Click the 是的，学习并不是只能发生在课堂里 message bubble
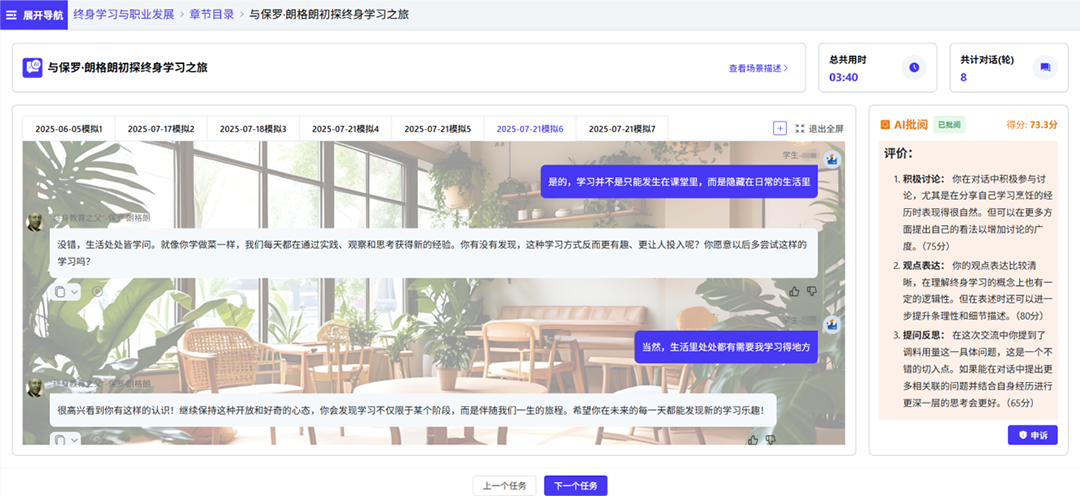This screenshot has width=1080, height=496. (x=679, y=182)
